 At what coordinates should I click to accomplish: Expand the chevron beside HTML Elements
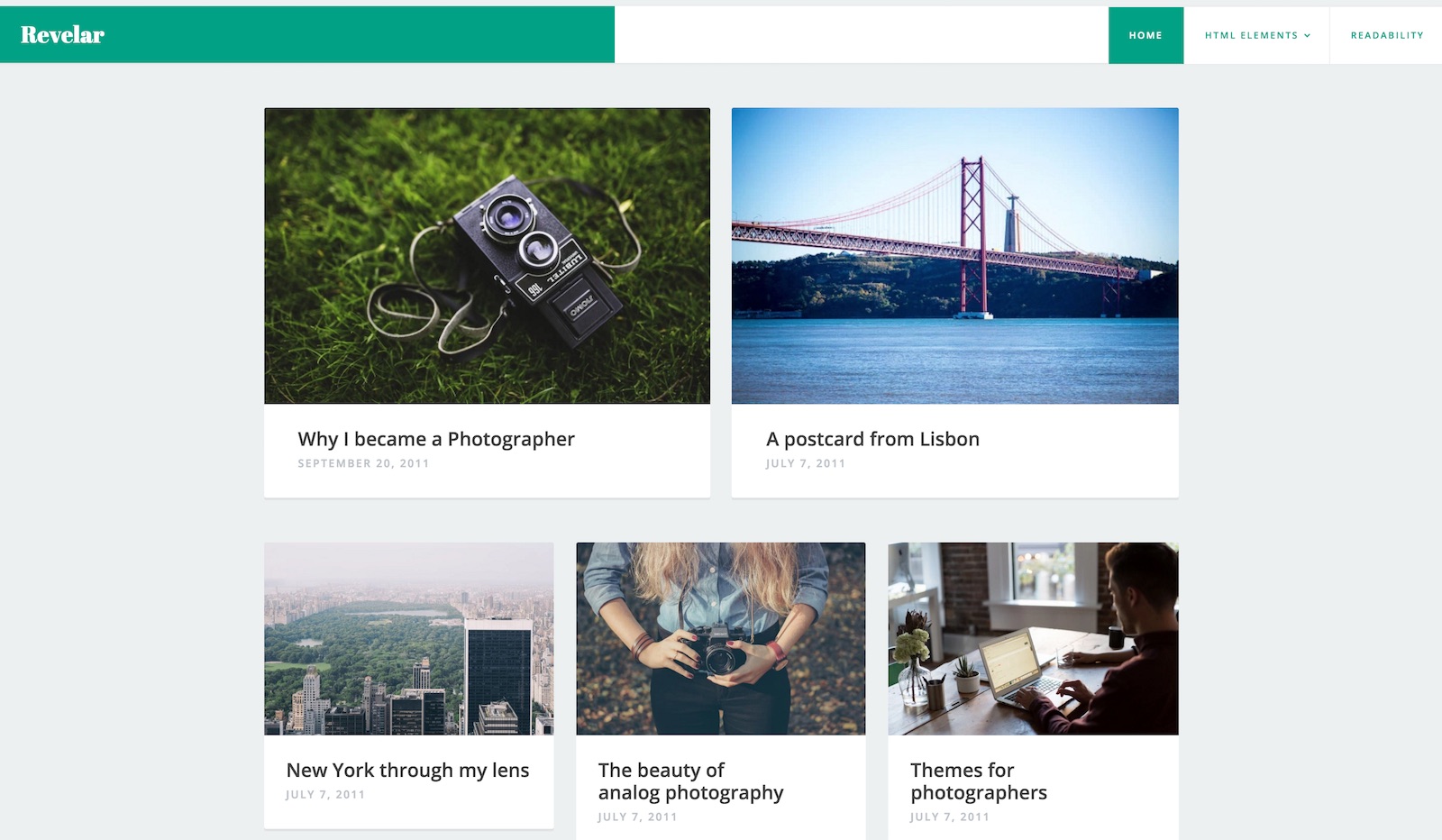coord(1308,36)
